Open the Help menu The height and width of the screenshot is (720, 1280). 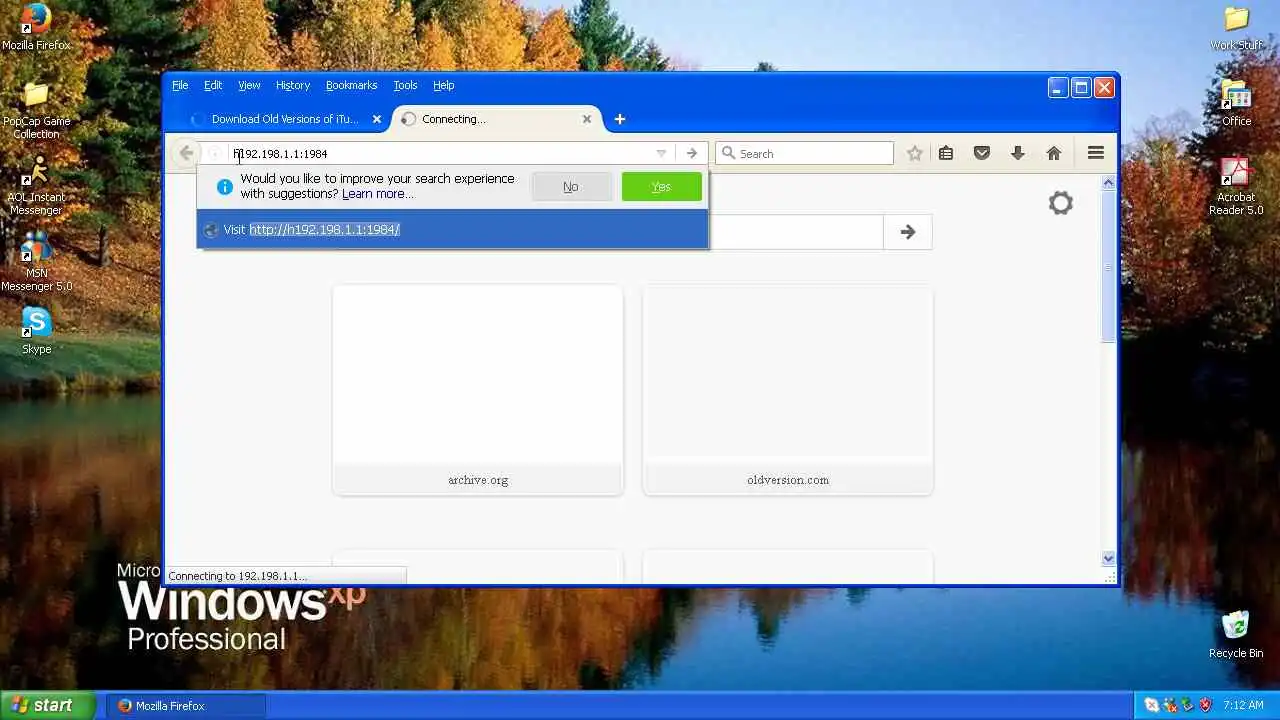coord(443,85)
